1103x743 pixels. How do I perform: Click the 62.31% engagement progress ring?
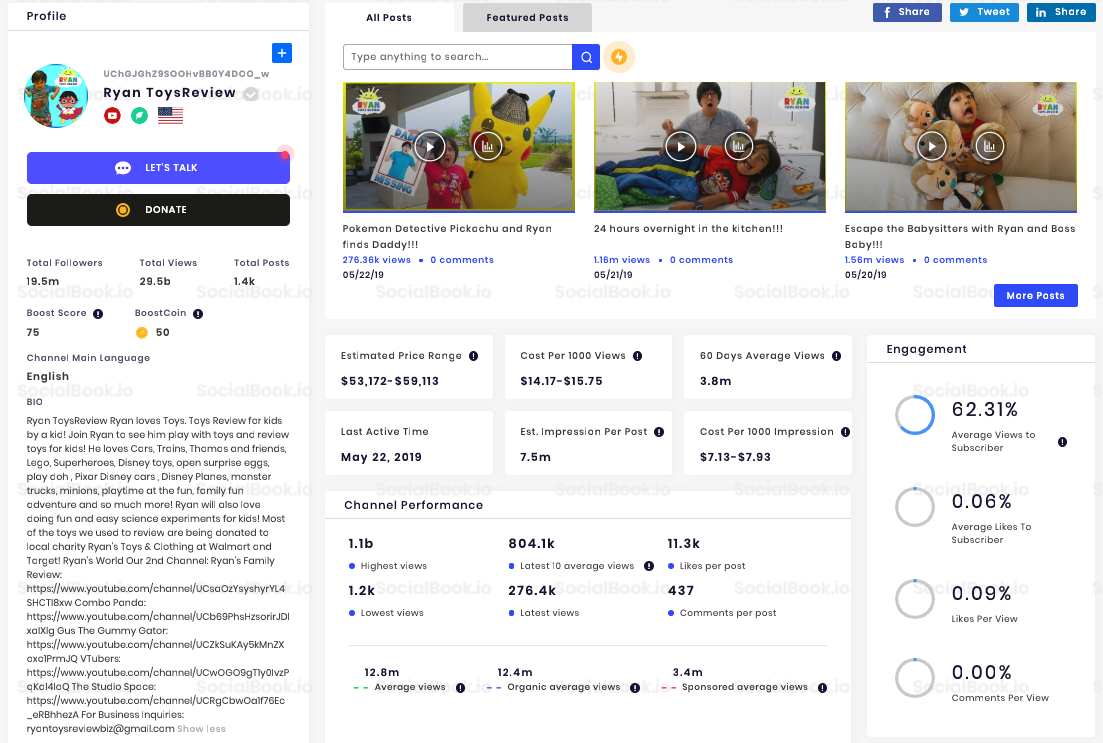click(914, 414)
